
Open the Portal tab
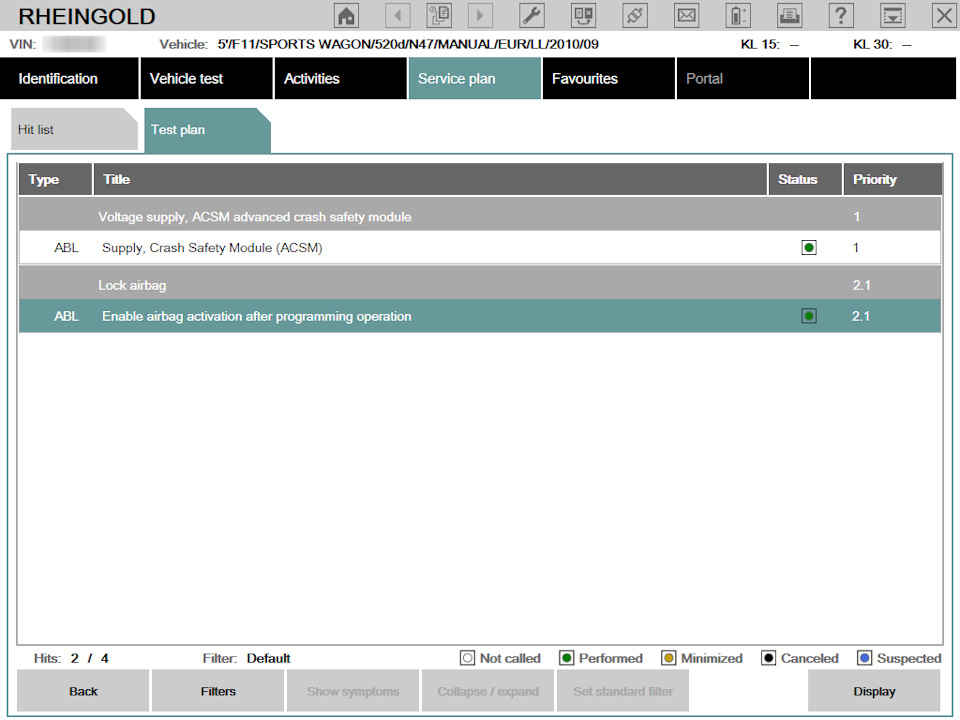click(743, 78)
